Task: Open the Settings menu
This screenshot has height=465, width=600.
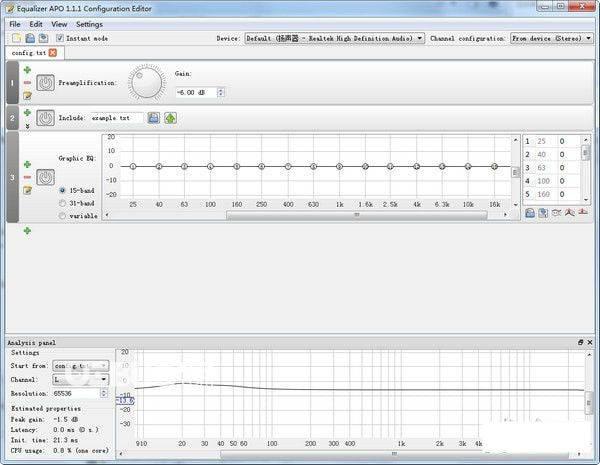Action: click(x=89, y=24)
